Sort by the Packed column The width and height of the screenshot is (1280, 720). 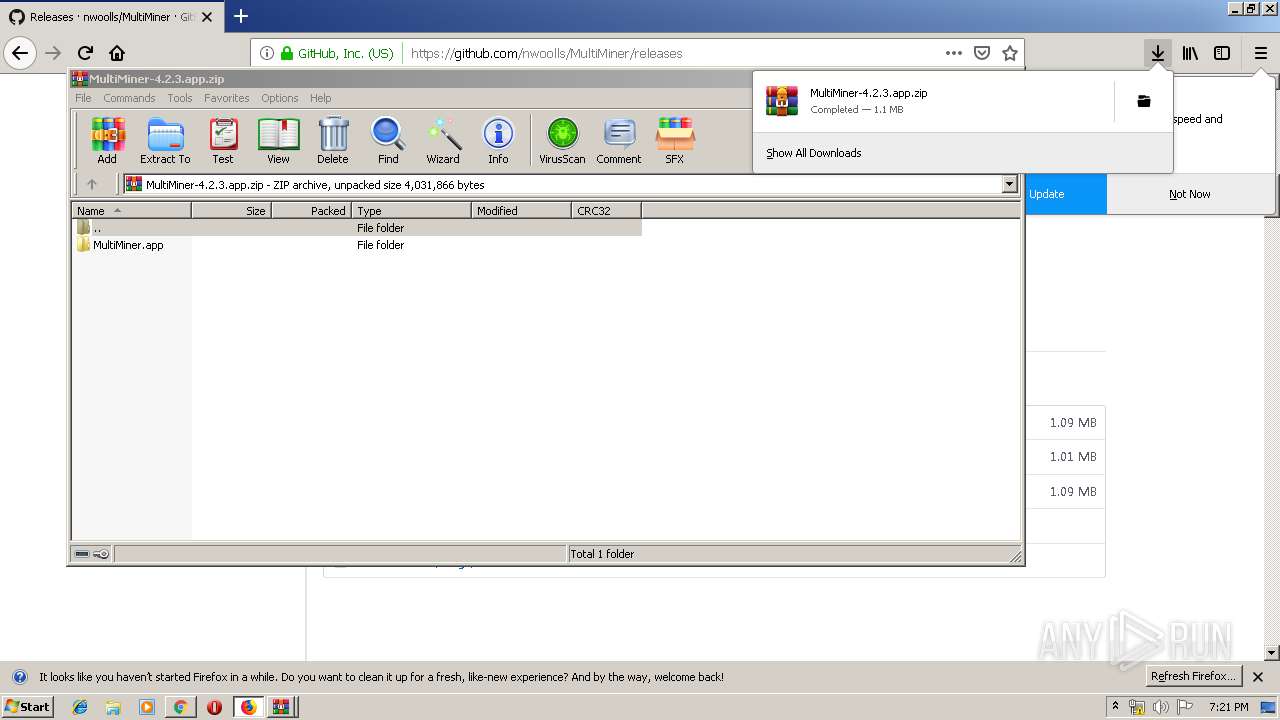[x=311, y=210]
